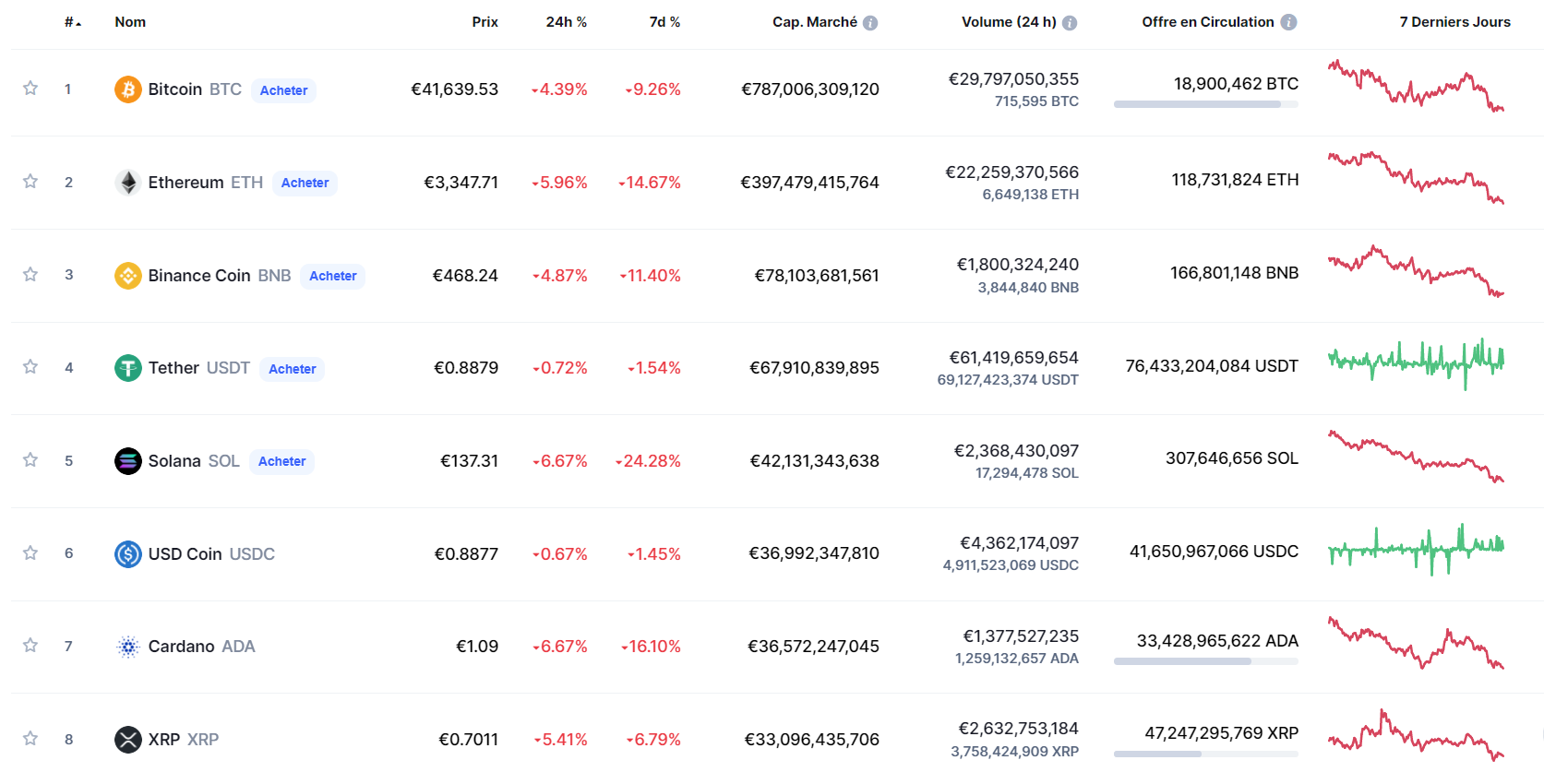This screenshot has width=1544, height=784.
Task: Click the Solana logo icon
Action: click(127, 461)
